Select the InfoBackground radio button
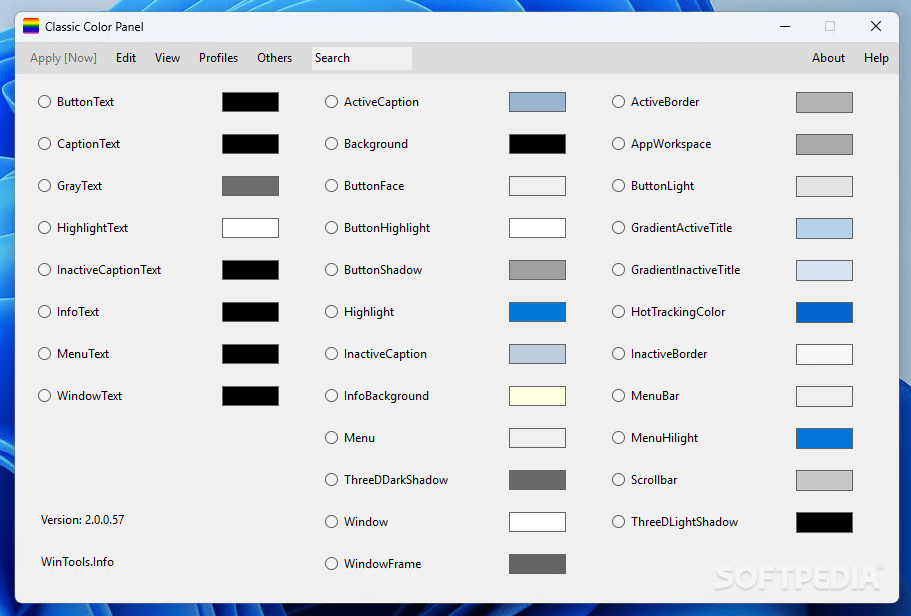The image size is (911, 616). pyautogui.click(x=331, y=396)
